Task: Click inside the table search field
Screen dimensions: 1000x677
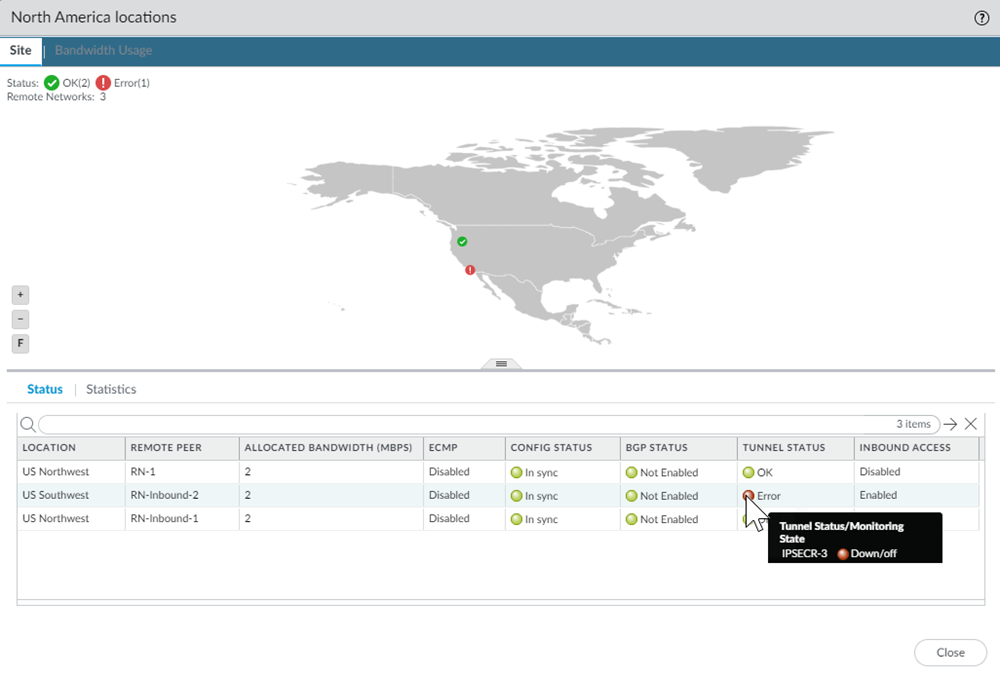Action: click(x=400, y=423)
